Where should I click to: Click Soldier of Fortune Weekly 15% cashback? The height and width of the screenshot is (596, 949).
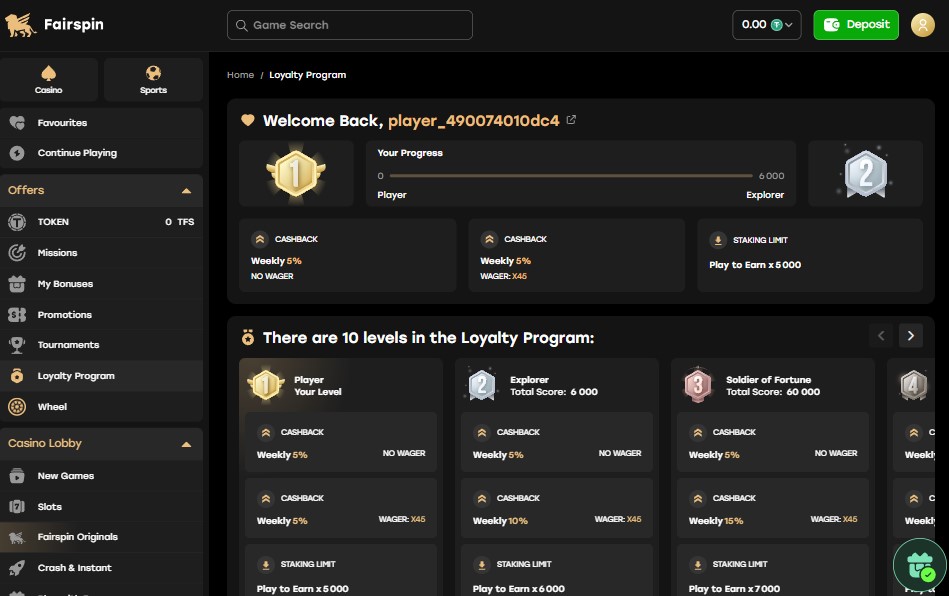(773, 508)
